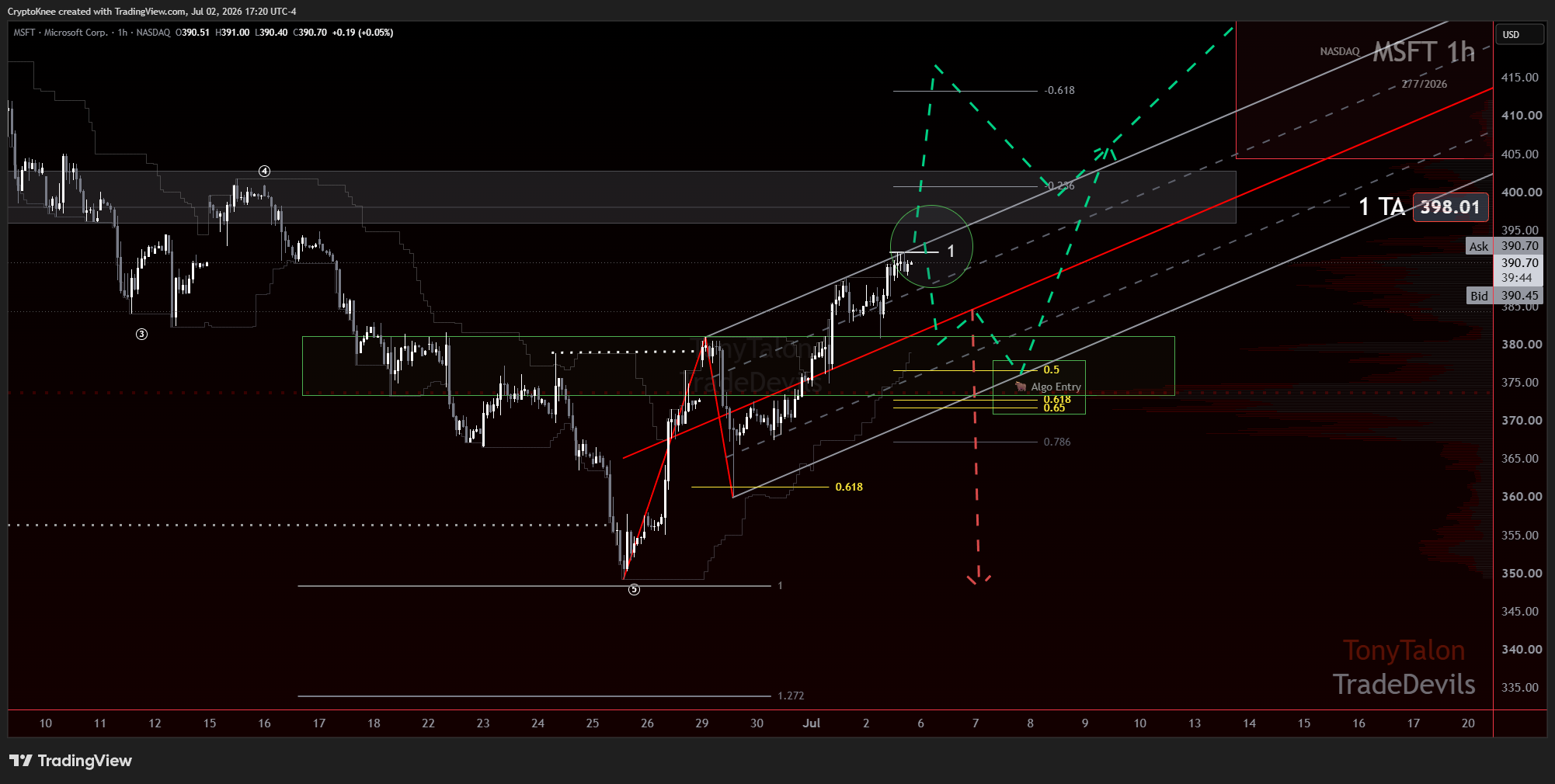Click date 18 on the time axis

pos(374,723)
